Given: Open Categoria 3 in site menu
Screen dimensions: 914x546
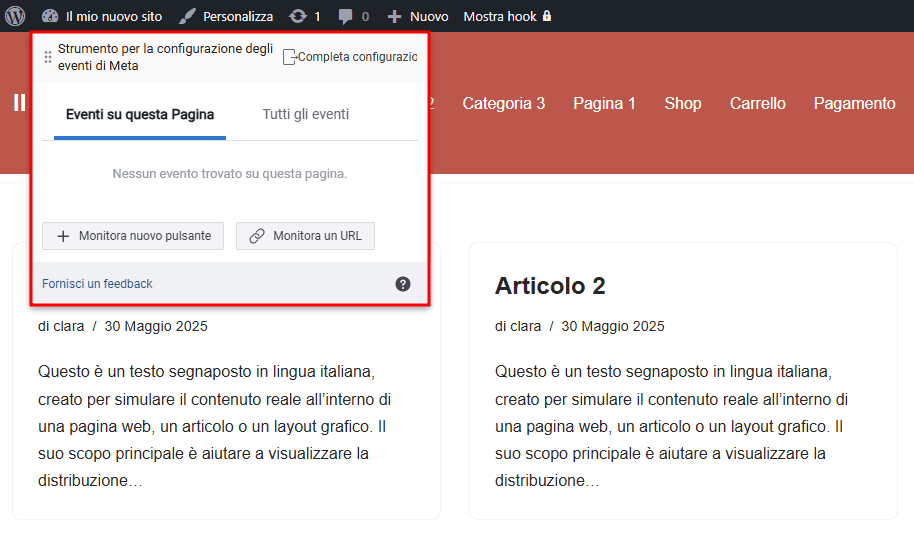Looking at the screenshot, I should click(504, 103).
